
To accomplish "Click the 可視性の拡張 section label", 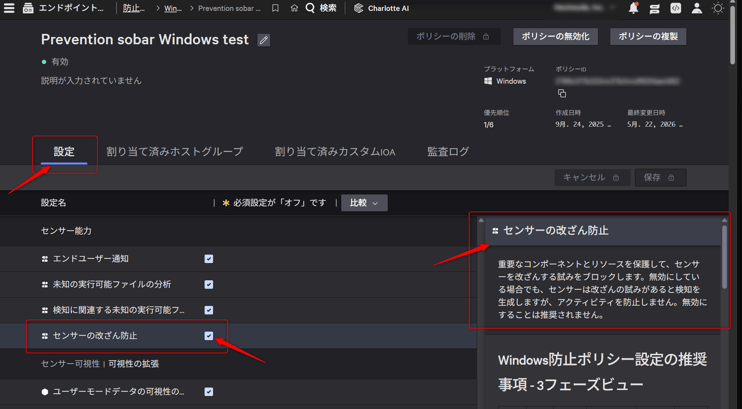I will [133, 364].
